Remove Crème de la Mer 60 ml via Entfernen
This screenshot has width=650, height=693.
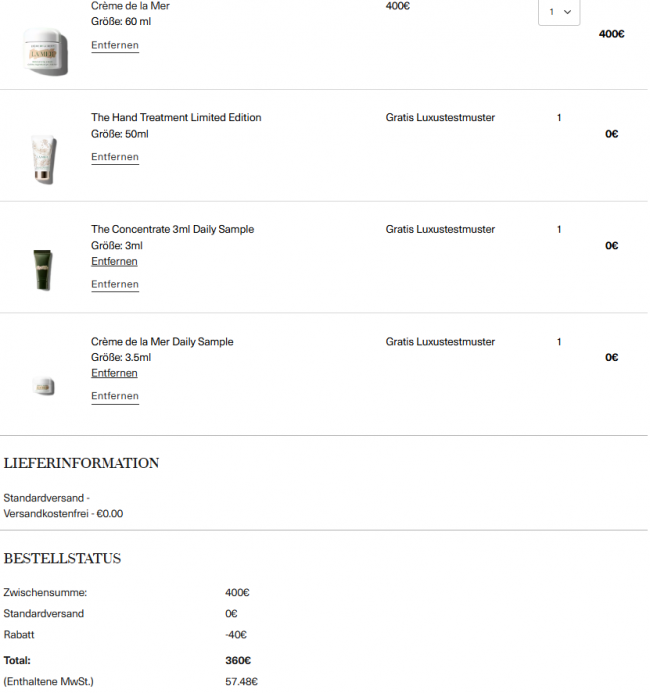115,46
